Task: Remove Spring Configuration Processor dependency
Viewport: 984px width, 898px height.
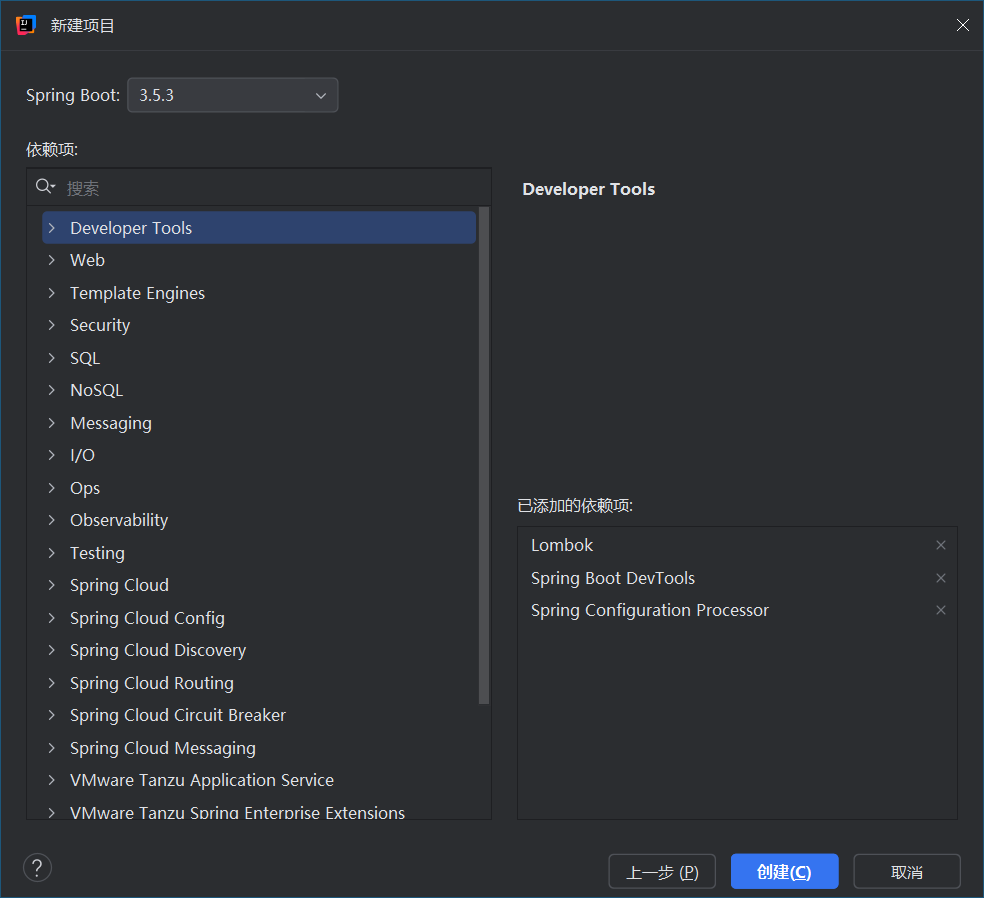Action: point(941,610)
